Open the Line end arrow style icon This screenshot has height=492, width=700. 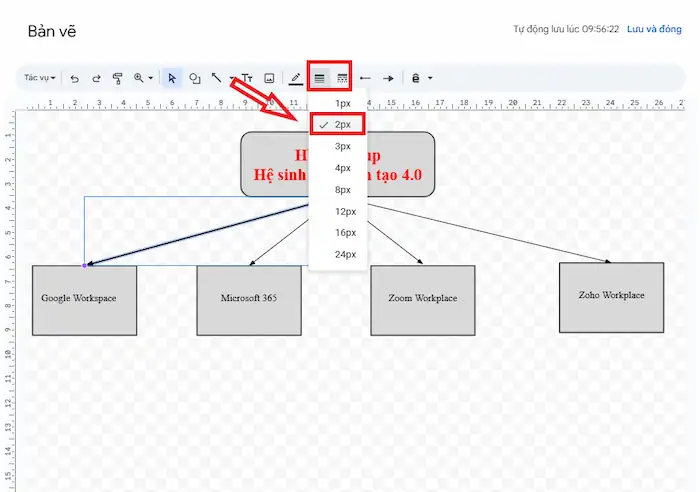pos(388,79)
